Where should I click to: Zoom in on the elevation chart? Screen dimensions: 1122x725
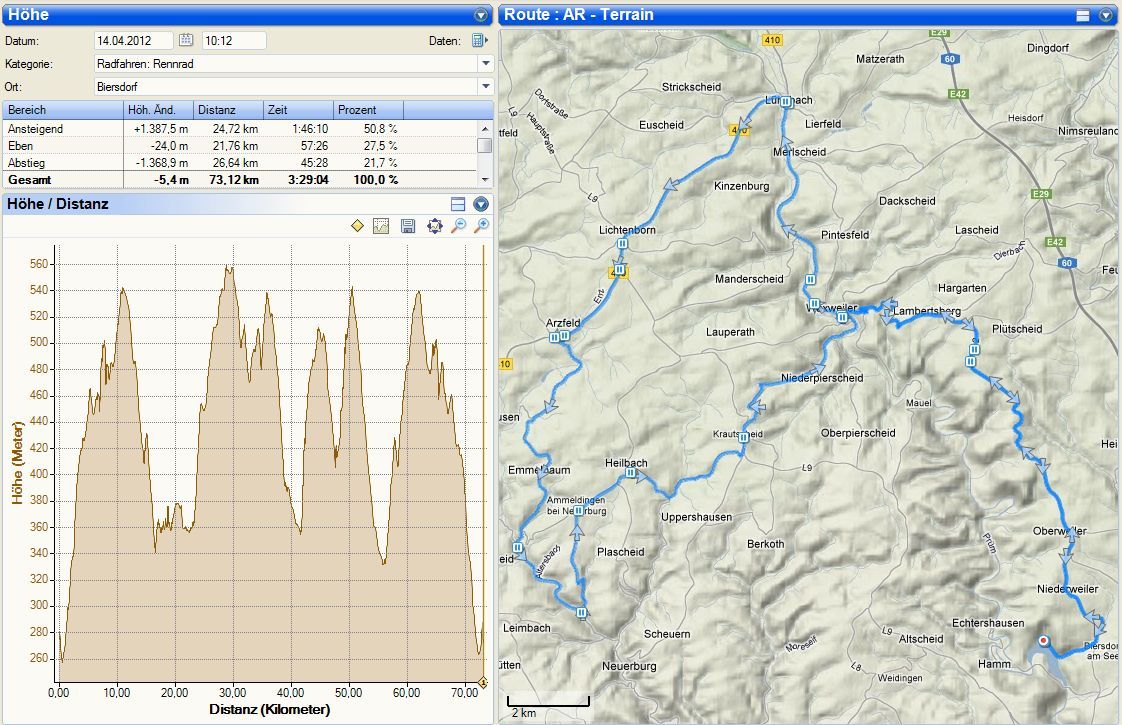point(482,227)
